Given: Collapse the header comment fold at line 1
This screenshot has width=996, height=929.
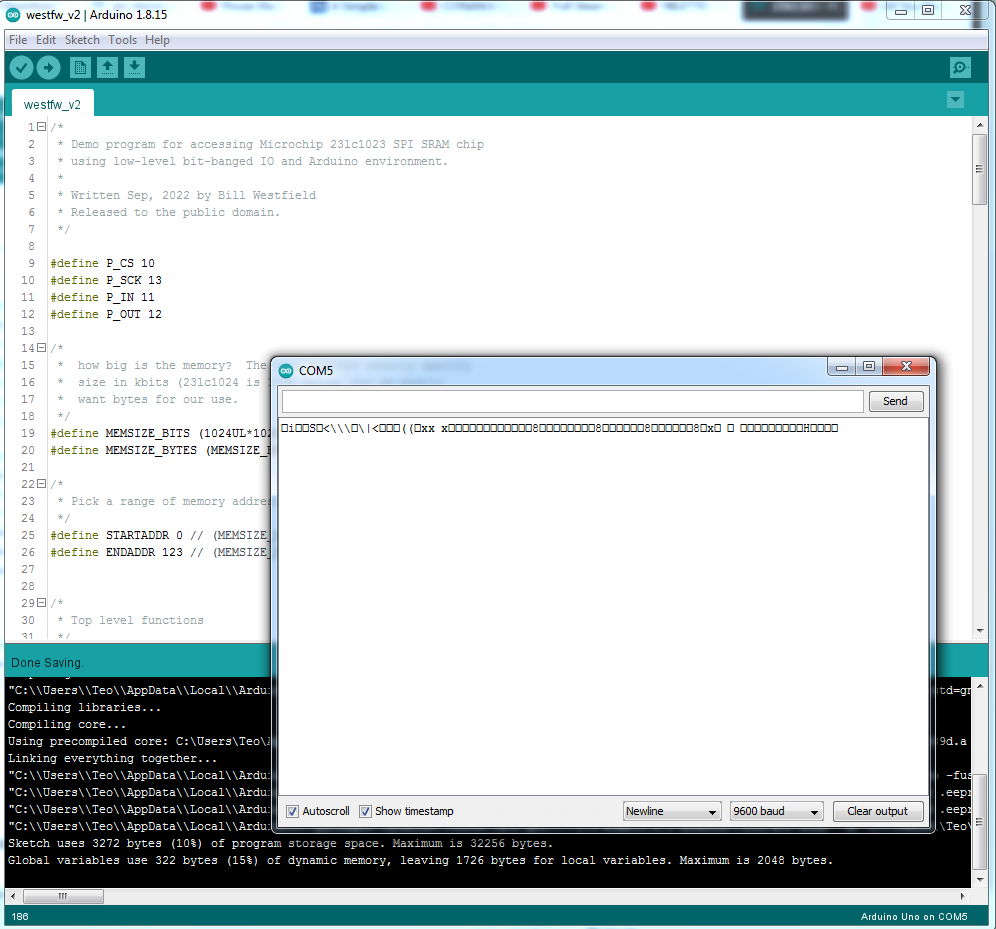Looking at the screenshot, I should click(40, 126).
